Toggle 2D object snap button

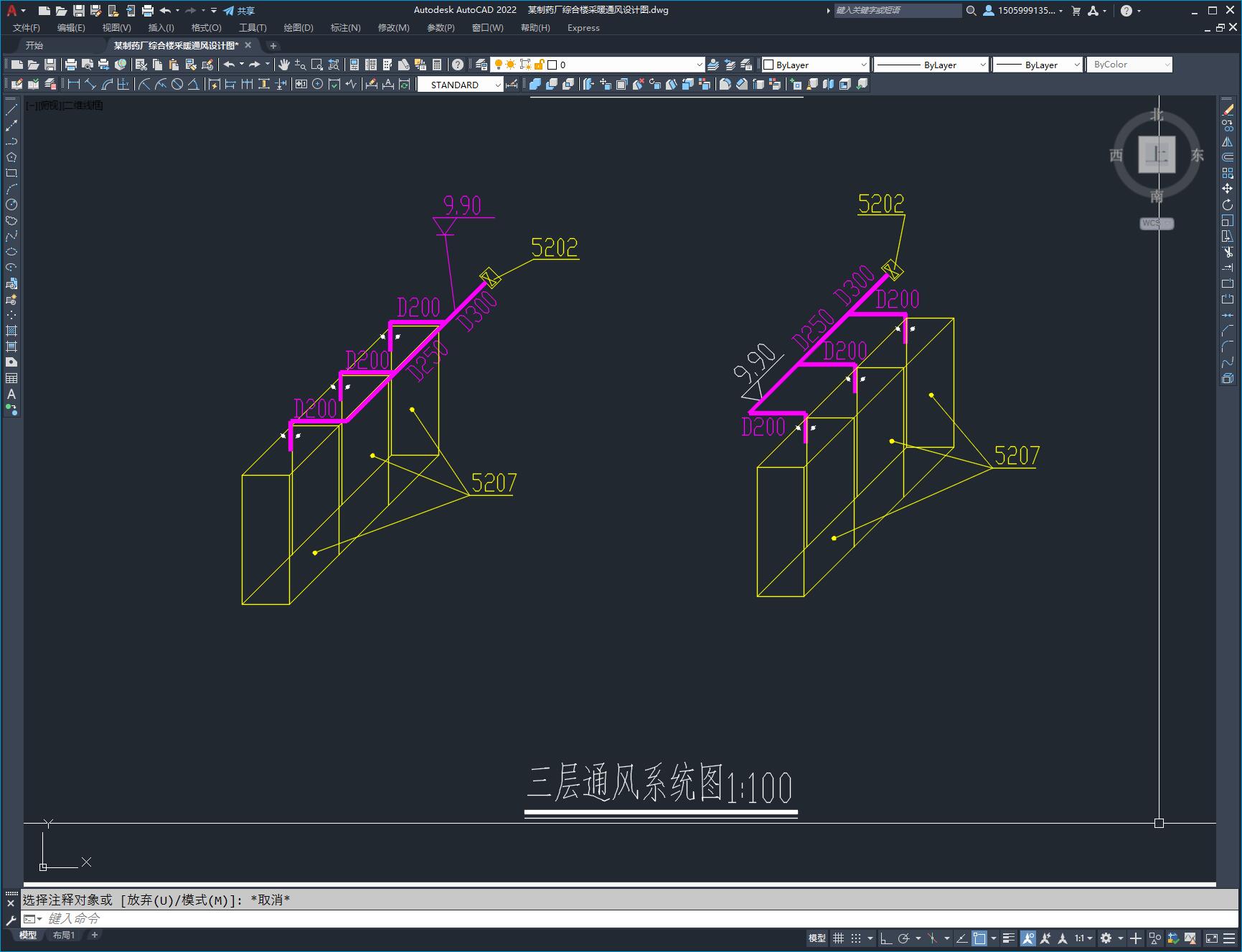[980, 938]
